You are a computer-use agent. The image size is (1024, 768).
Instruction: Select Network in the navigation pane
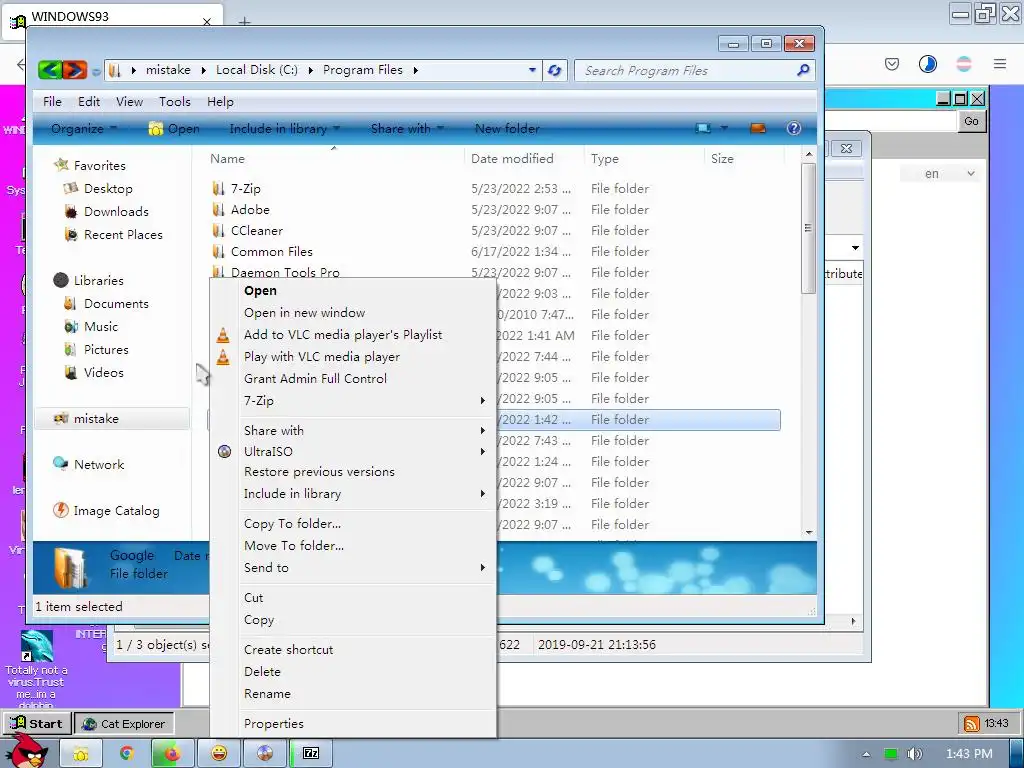[89, 464]
